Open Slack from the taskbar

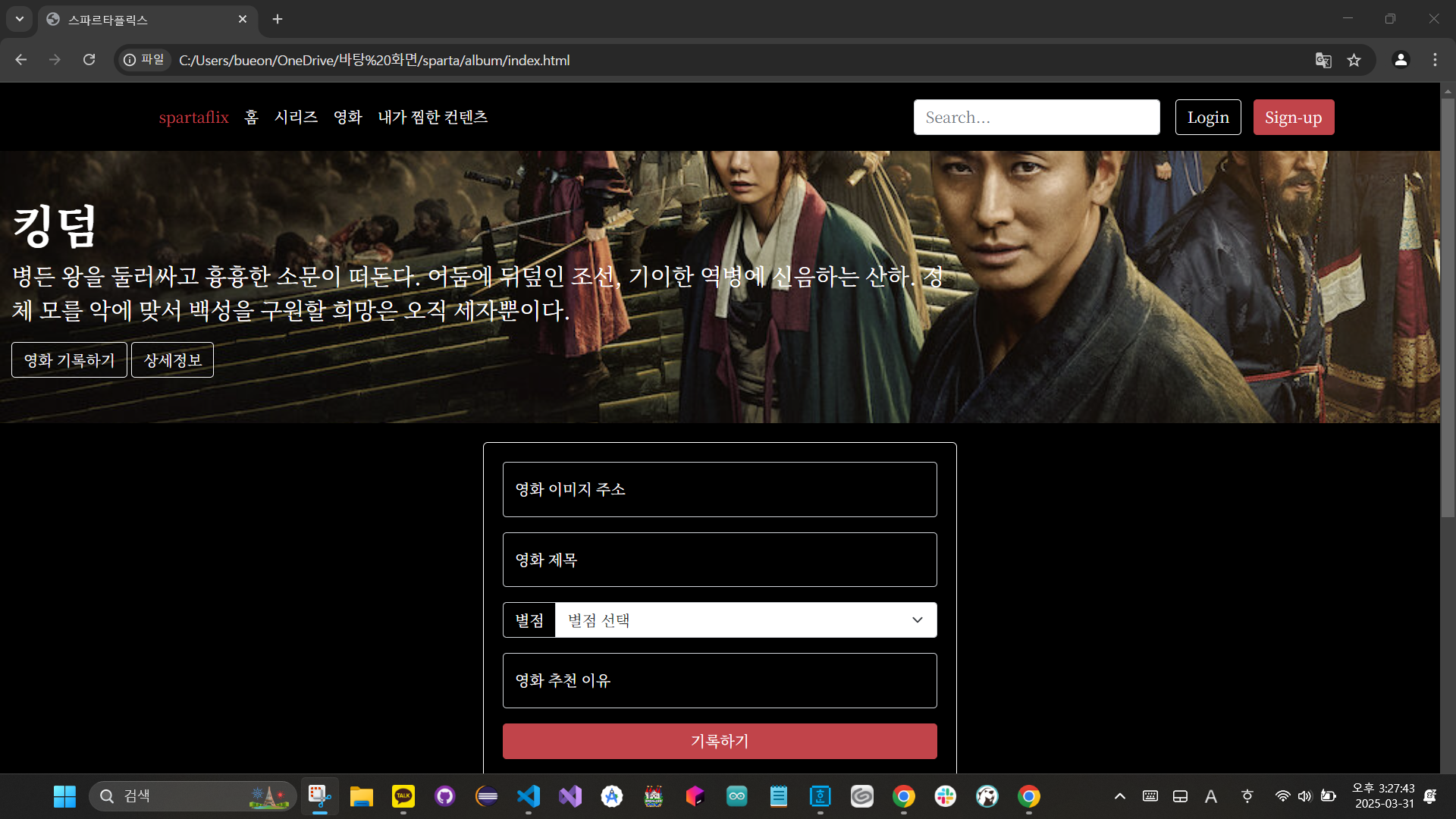(x=945, y=796)
